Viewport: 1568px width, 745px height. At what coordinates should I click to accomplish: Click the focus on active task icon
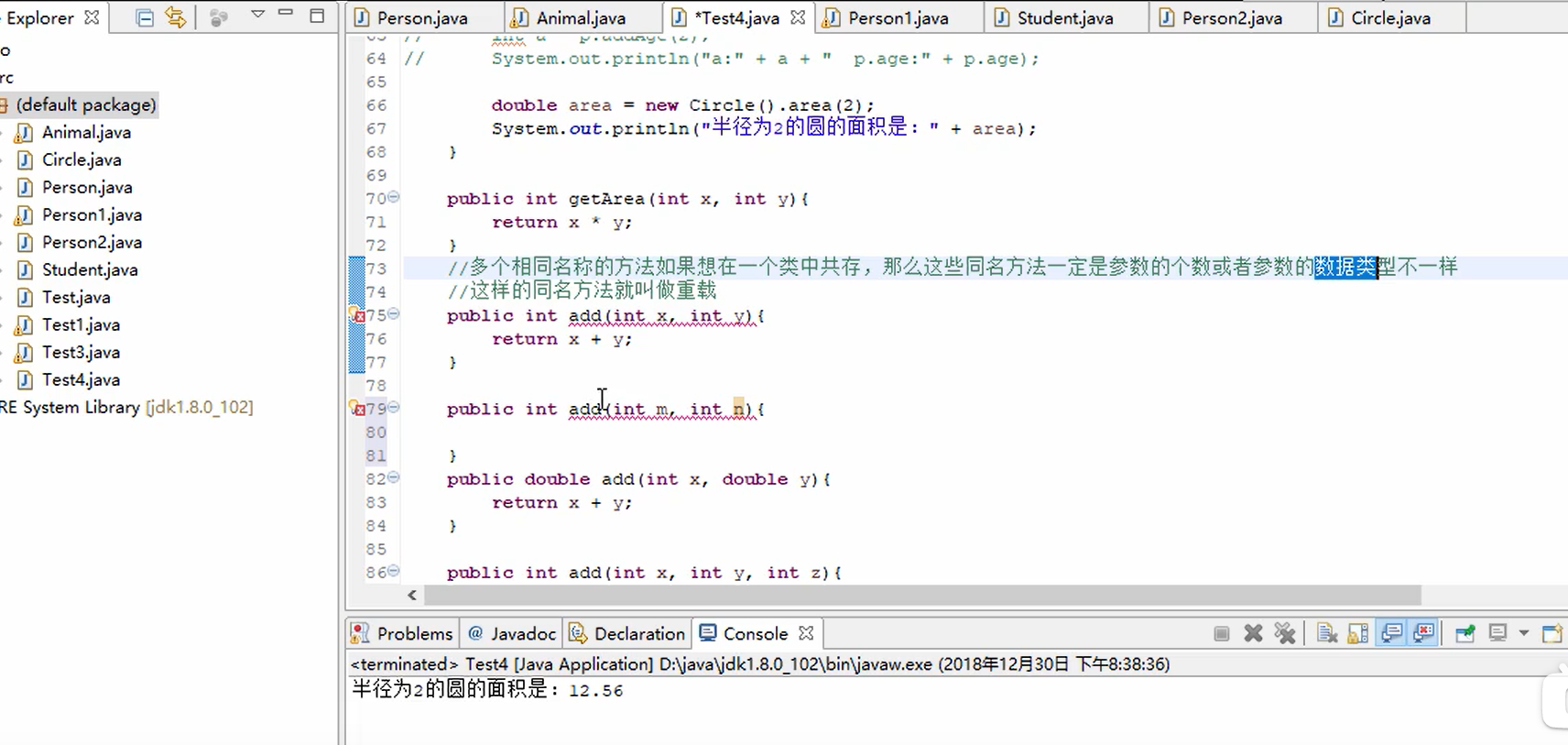click(218, 17)
